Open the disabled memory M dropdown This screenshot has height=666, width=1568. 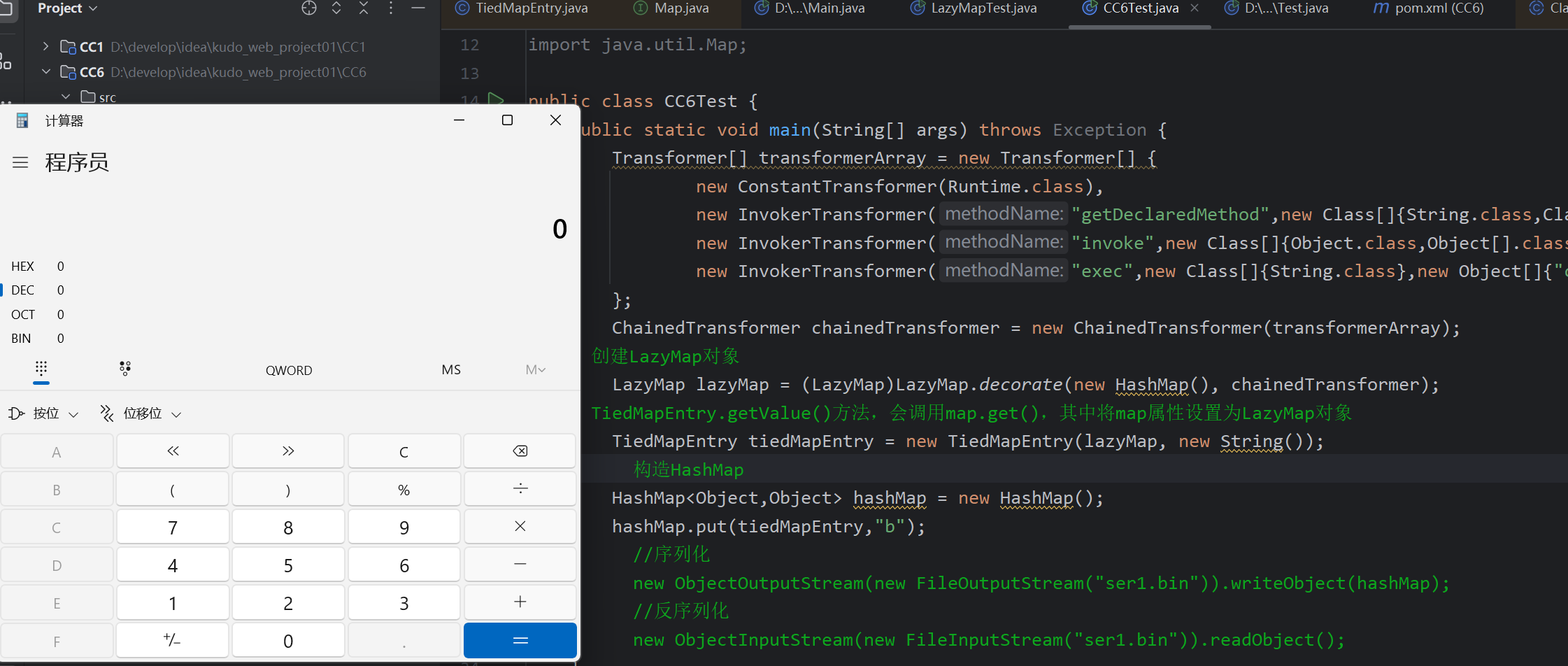[536, 369]
